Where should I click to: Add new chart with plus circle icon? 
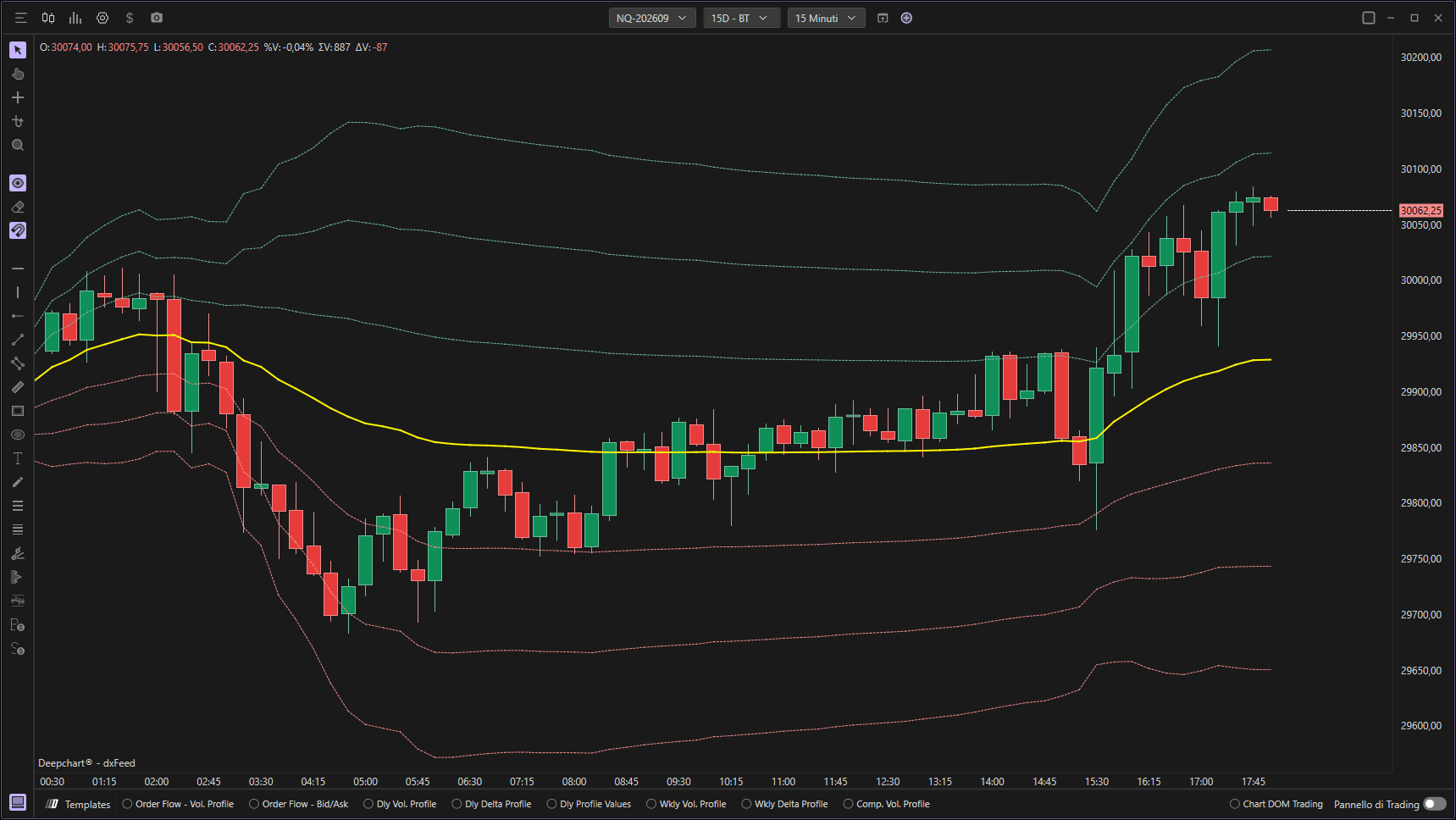click(906, 18)
